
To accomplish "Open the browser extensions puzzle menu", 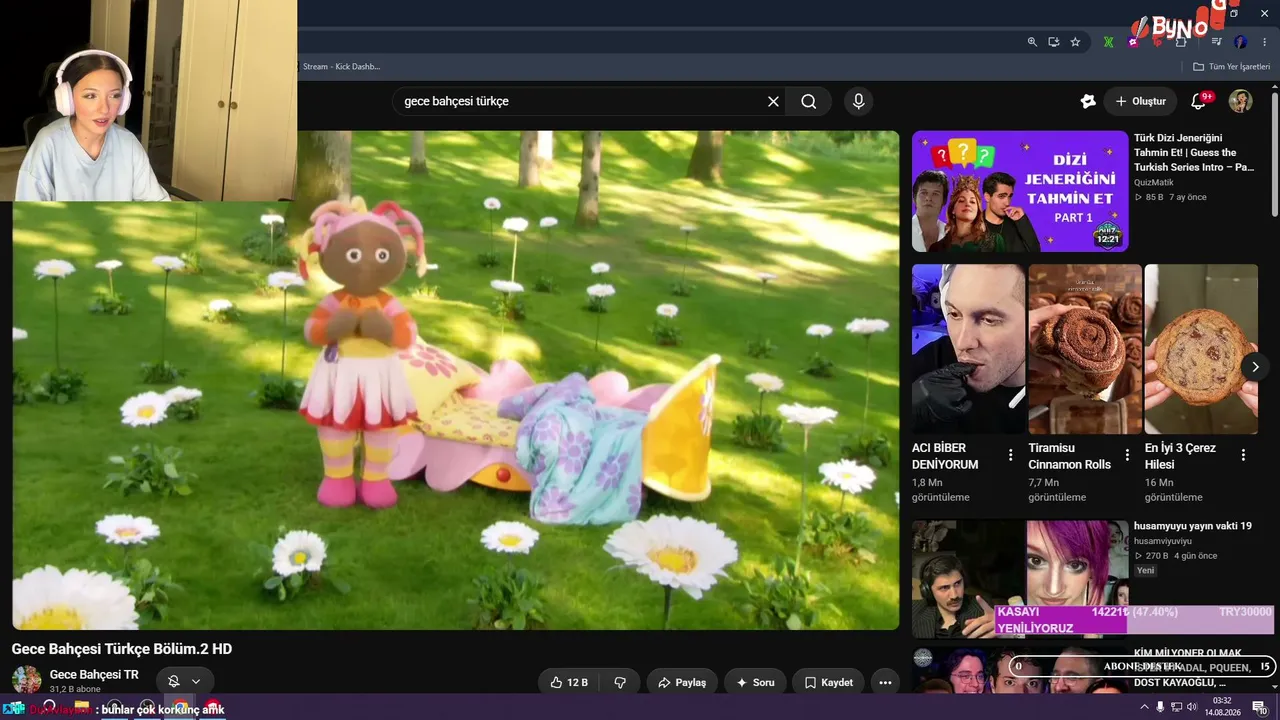I will coord(1181,42).
